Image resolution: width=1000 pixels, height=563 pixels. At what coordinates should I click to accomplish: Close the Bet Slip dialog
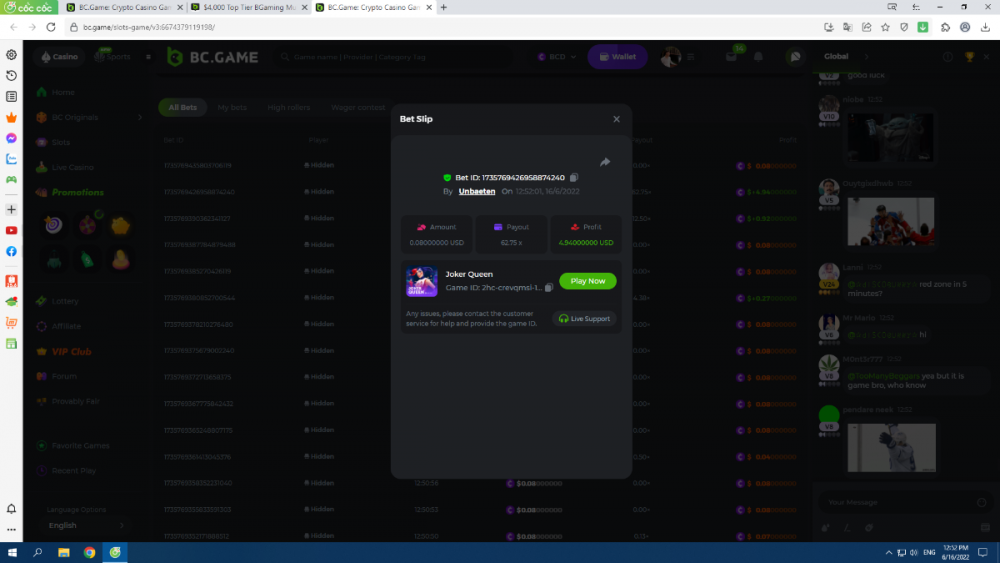(616, 119)
